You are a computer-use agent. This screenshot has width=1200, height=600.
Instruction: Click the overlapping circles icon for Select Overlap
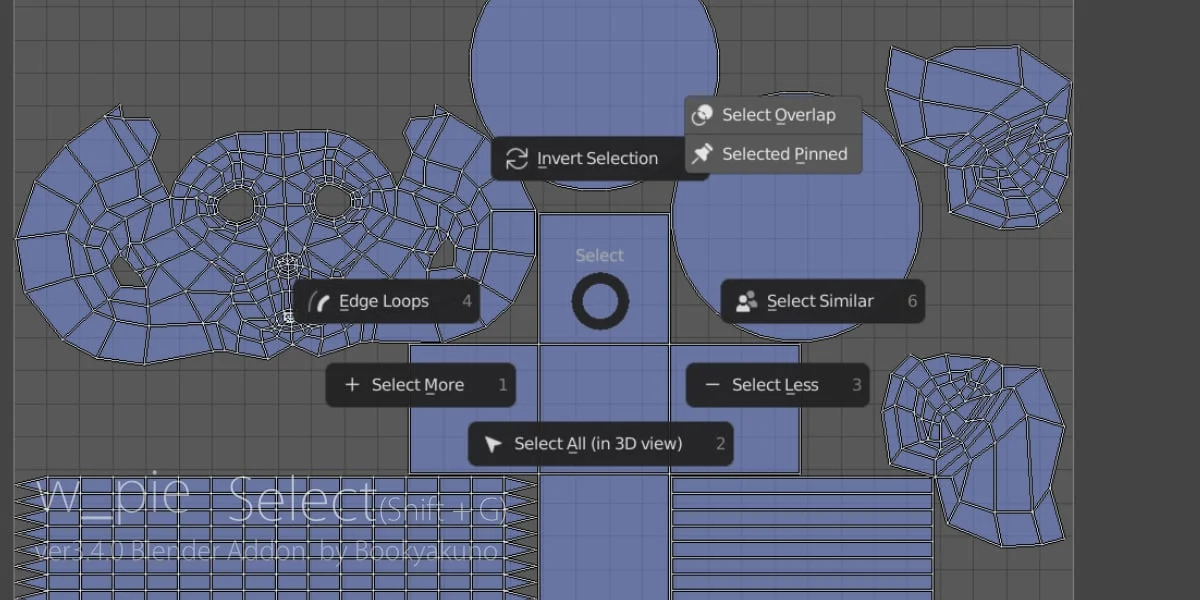click(x=703, y=115)
